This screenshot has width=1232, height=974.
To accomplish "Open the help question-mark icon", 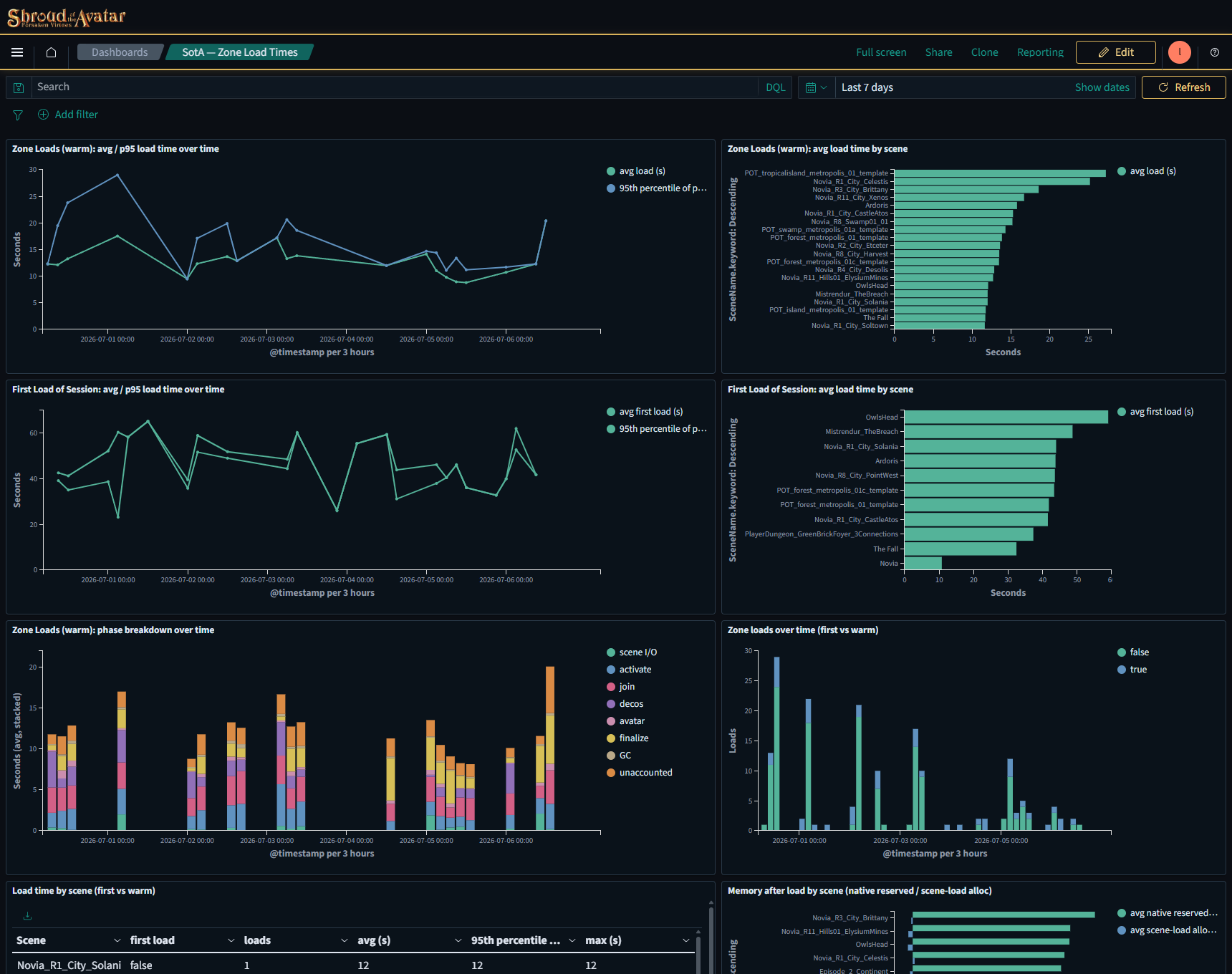I will coord(1215,52).
